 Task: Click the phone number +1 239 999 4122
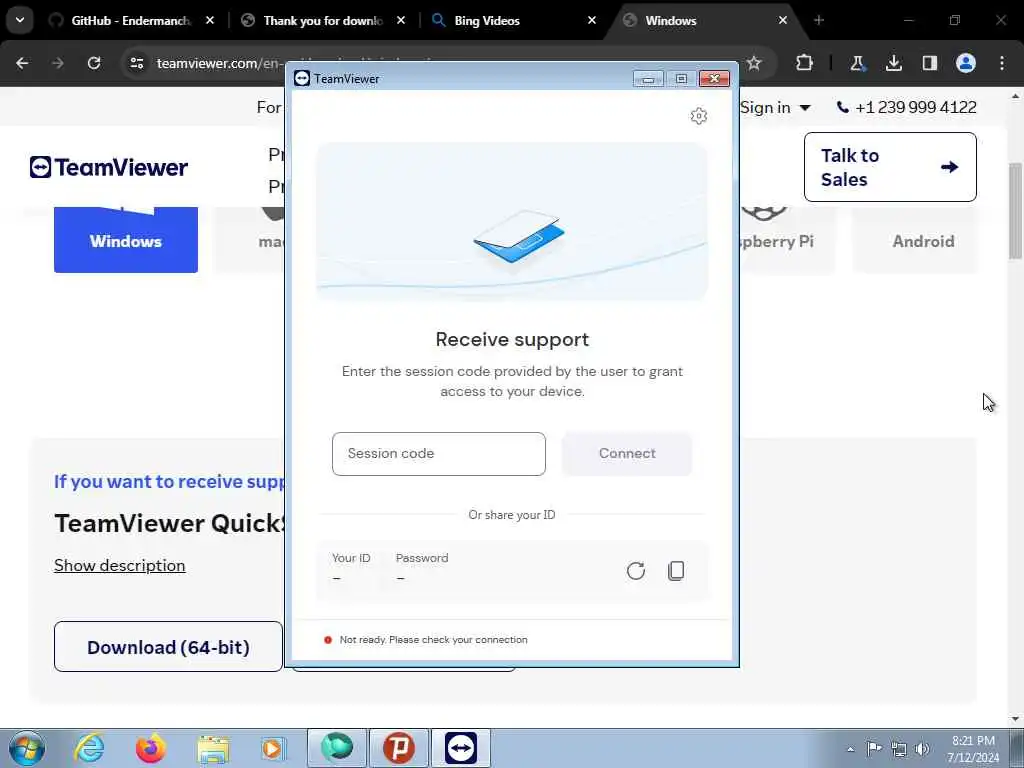pyautogui.click(x=906, y=108)
